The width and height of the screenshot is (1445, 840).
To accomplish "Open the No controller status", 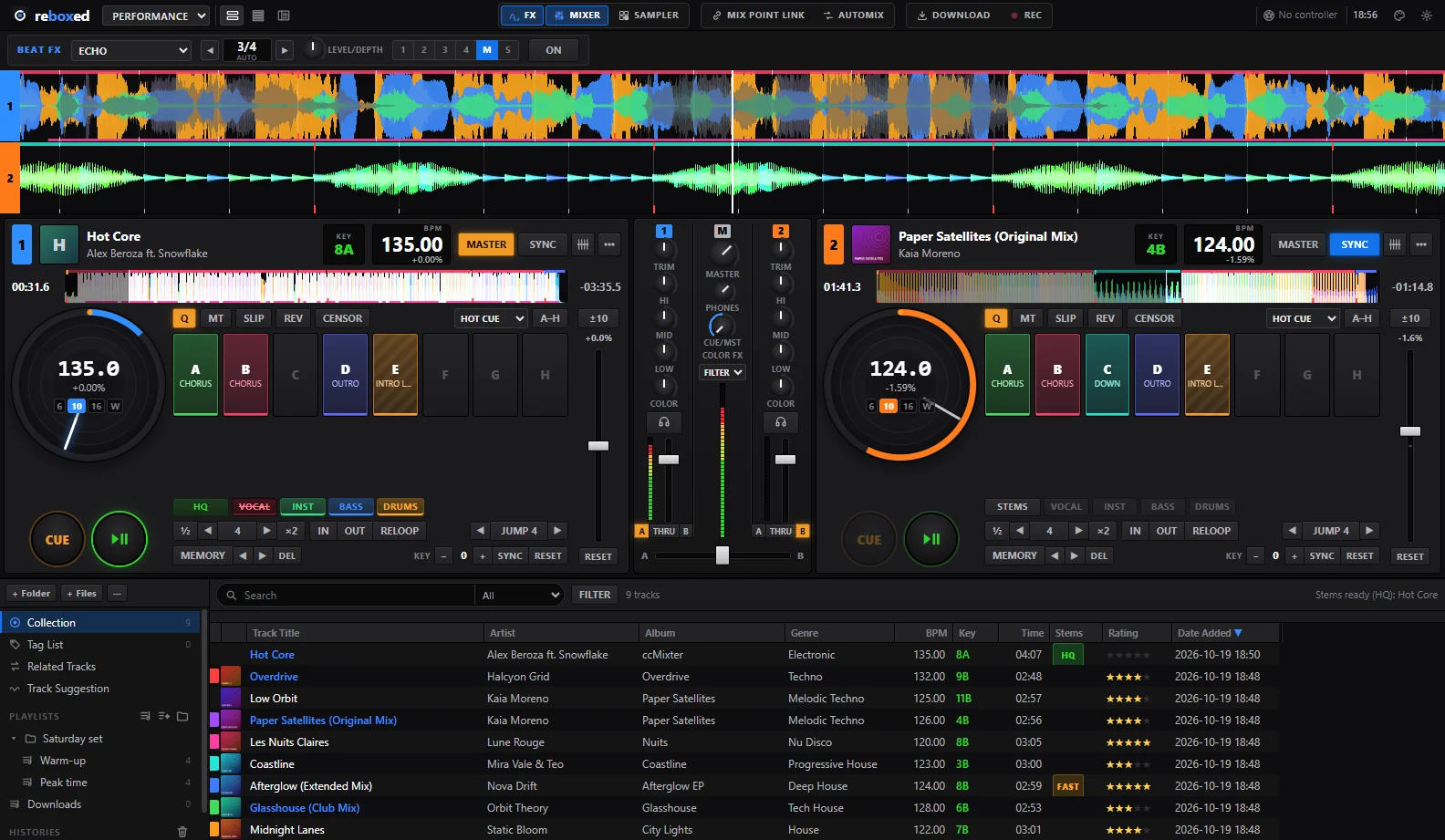I will click(1300, 15).
